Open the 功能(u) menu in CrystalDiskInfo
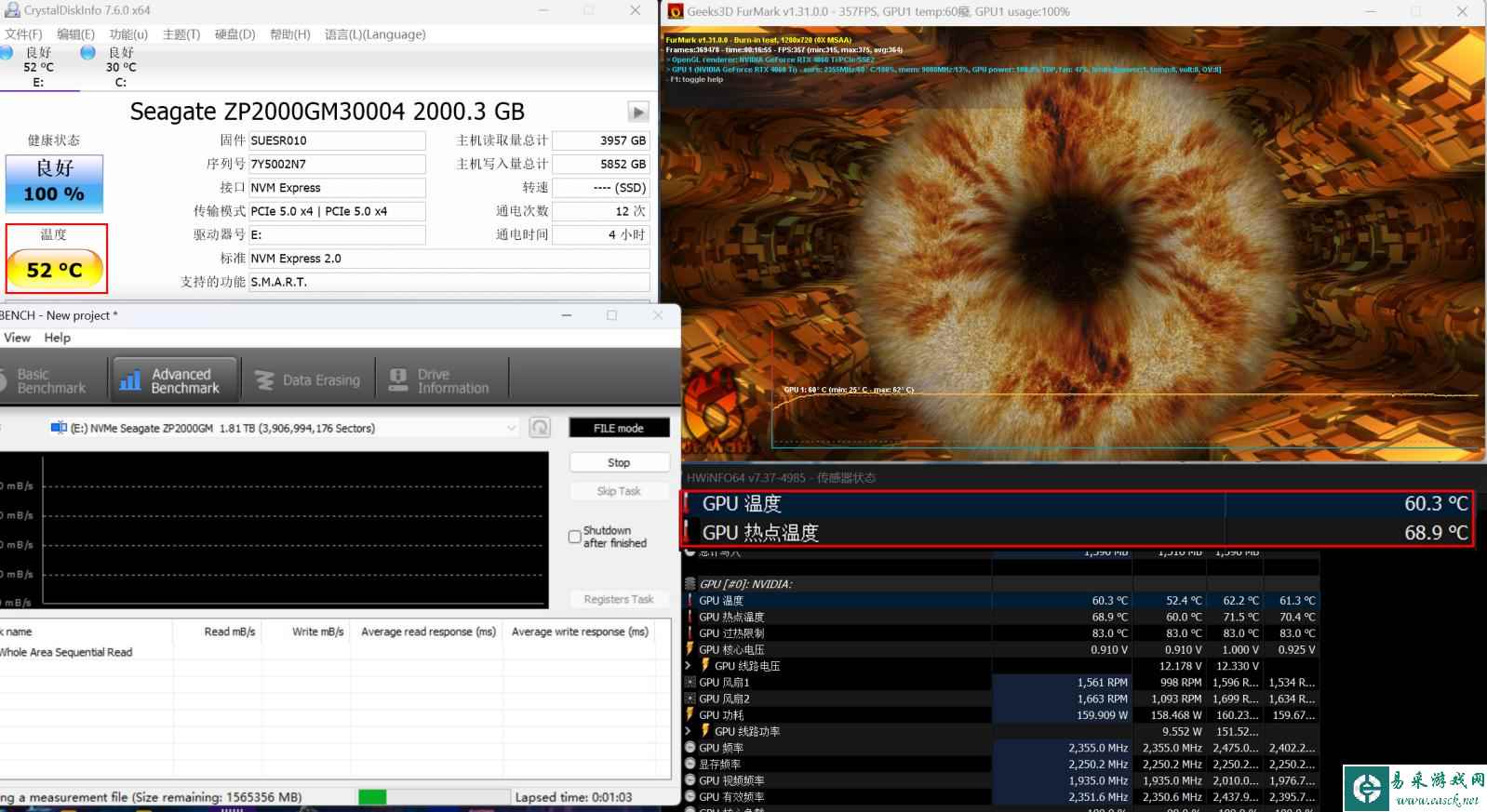The width and height of the screenshot is (1487, 812). (128, 34)
